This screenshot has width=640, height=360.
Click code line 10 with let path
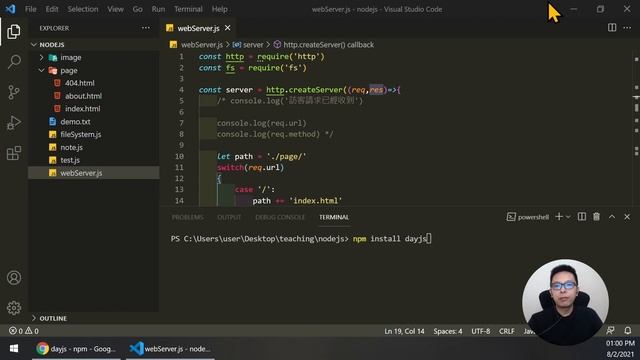point(261,156)
